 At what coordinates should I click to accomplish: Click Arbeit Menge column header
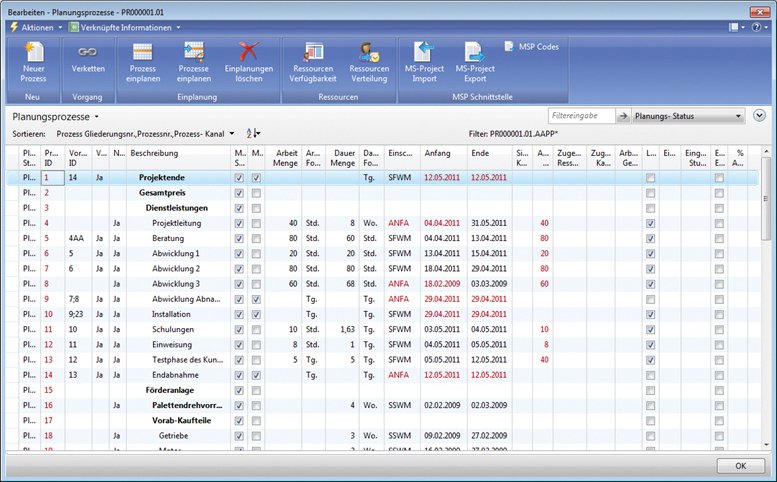(283, 158)
